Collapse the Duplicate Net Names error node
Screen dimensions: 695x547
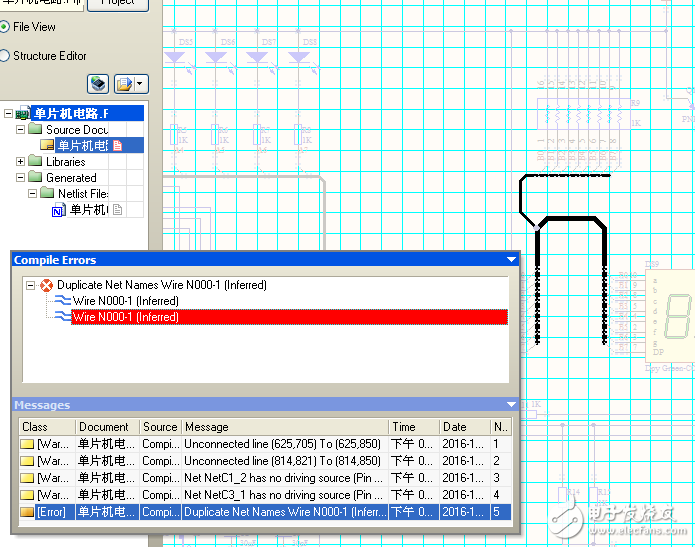click(x=30, y=285)
